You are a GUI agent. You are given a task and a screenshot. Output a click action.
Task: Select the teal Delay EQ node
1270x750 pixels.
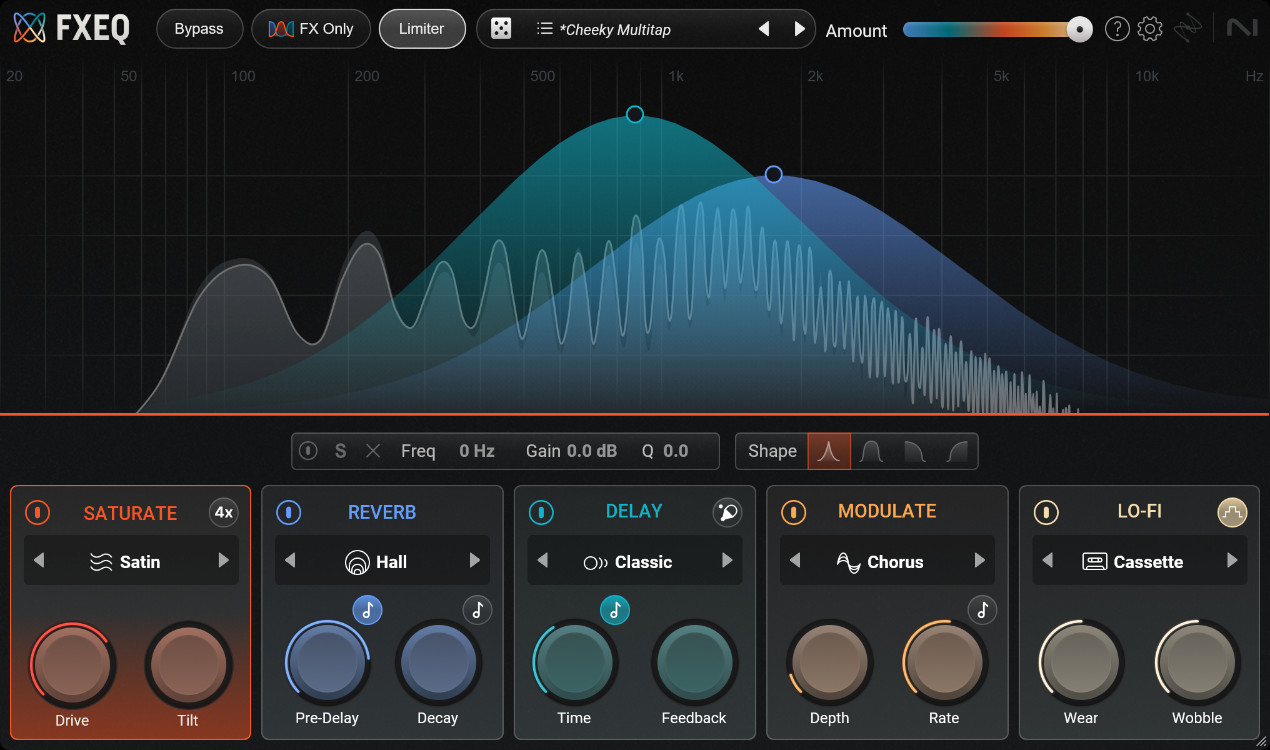coord(635,114)
